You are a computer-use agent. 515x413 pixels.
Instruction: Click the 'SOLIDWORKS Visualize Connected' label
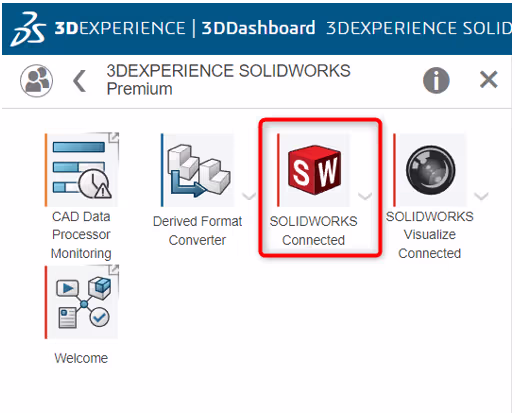click(x=430, y=235)
